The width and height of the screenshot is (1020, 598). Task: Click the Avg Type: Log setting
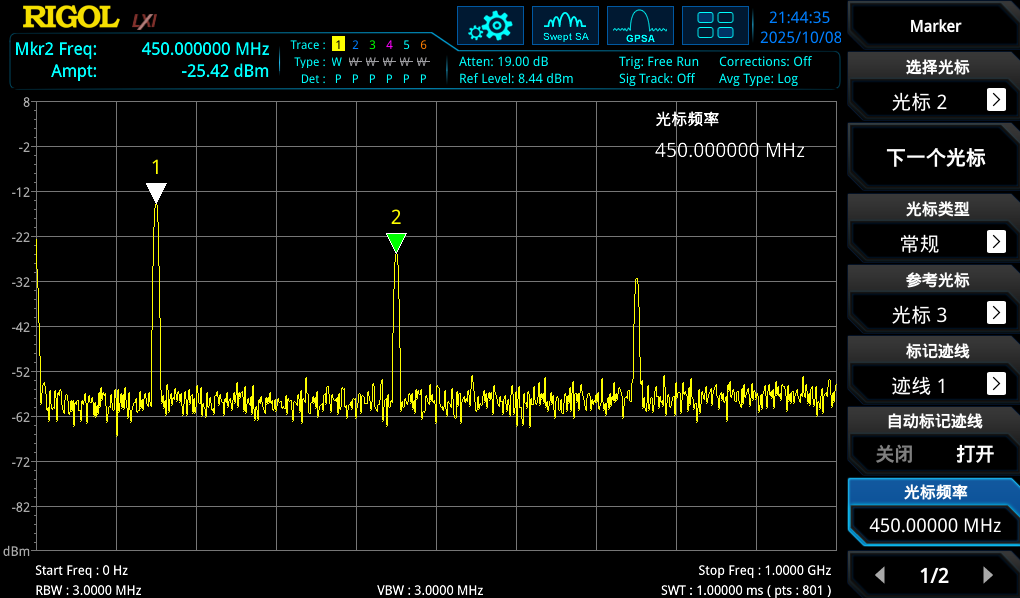(x=758, y=79)
